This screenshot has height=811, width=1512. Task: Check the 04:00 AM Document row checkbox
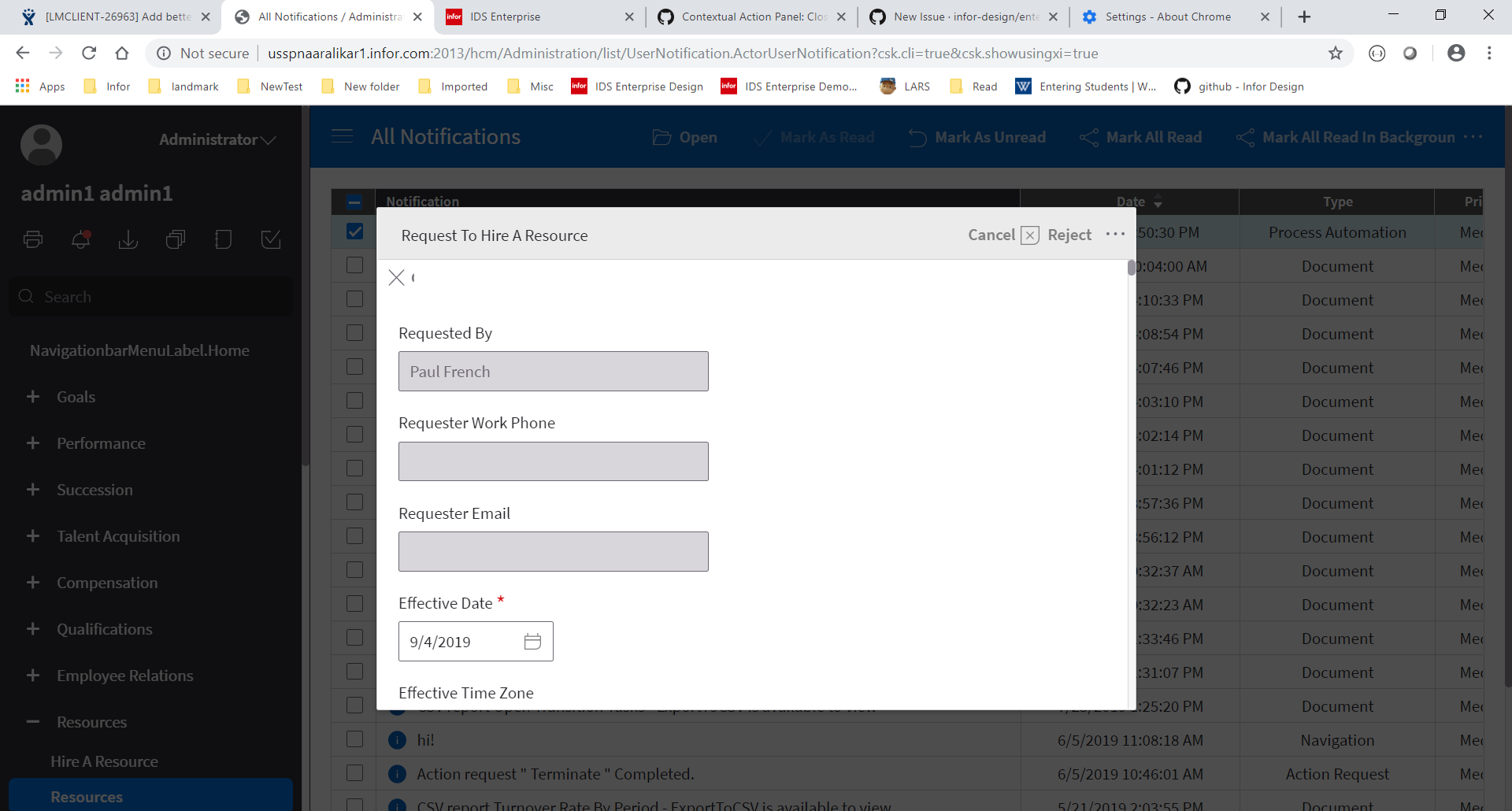tap(354, 265)
